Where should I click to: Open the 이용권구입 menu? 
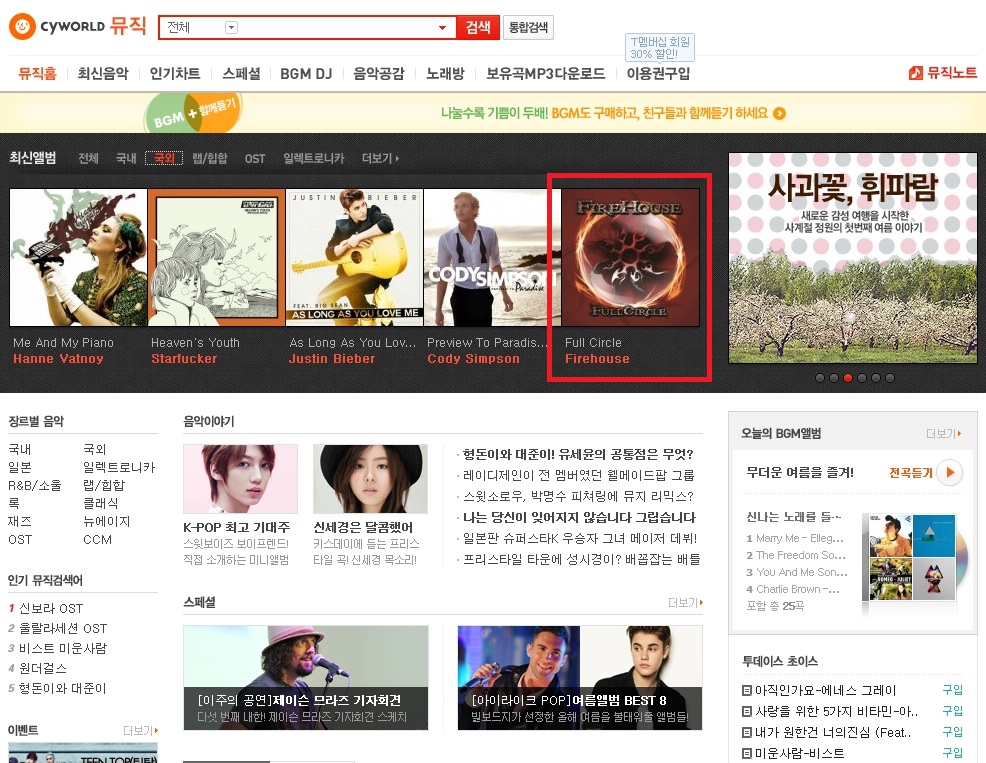pyautogui.click(x=658, y=74)
